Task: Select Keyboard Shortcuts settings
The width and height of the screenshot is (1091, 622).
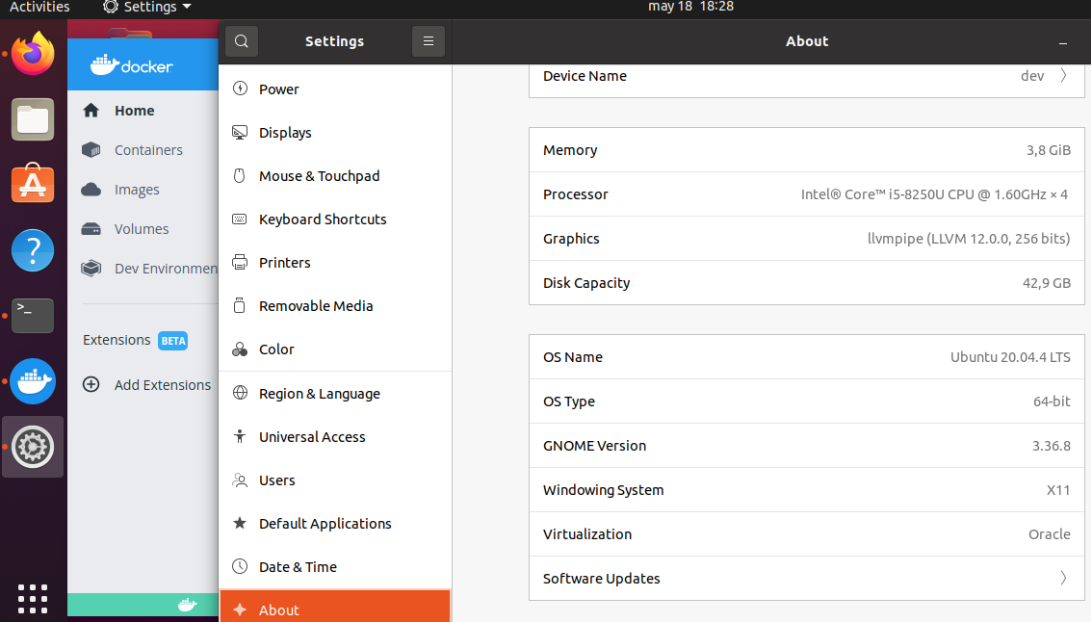Action: tap(335, 219)
